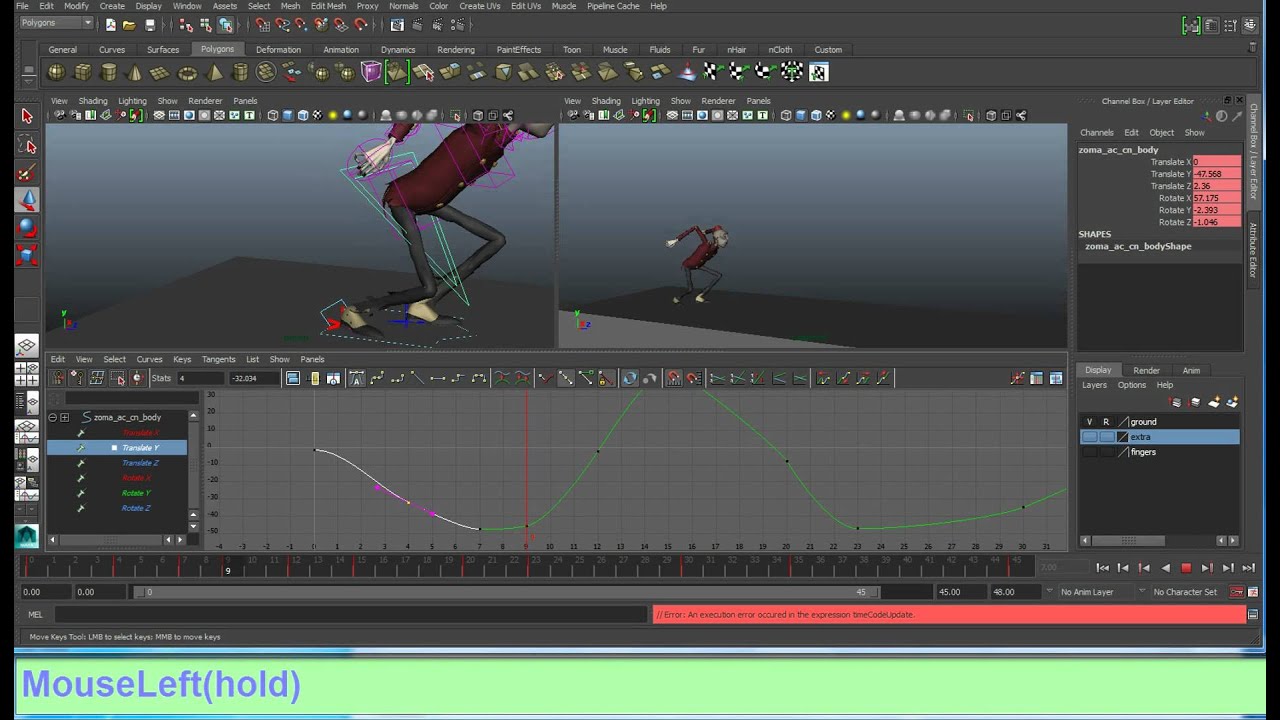The height and width of the screenshot is (720, 1280).
Task: Click create layer from selected icon
Action: 1232,402
